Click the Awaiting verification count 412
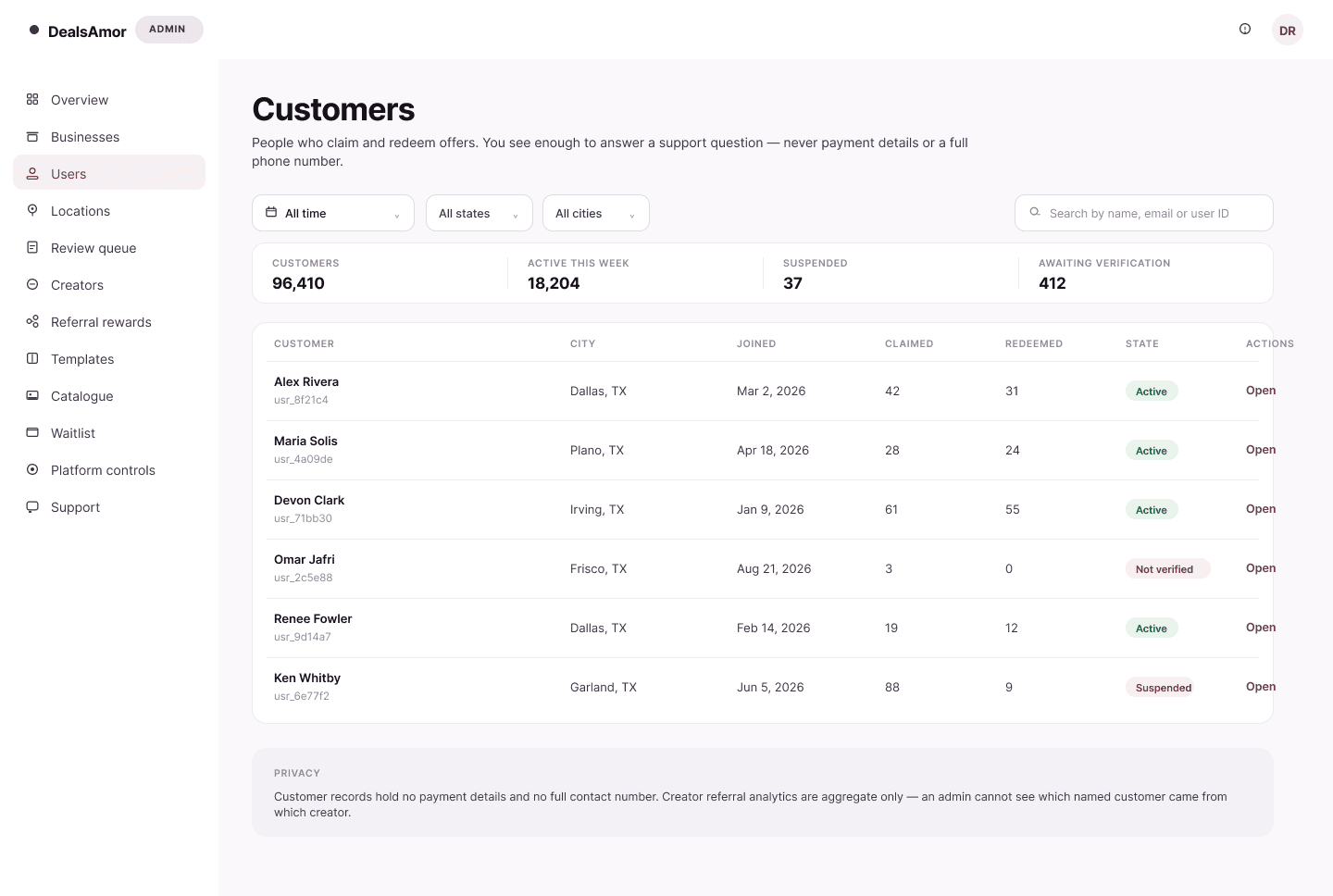Image resolution: width=1333 pixels, height=896 pixels. point(1053,283)
